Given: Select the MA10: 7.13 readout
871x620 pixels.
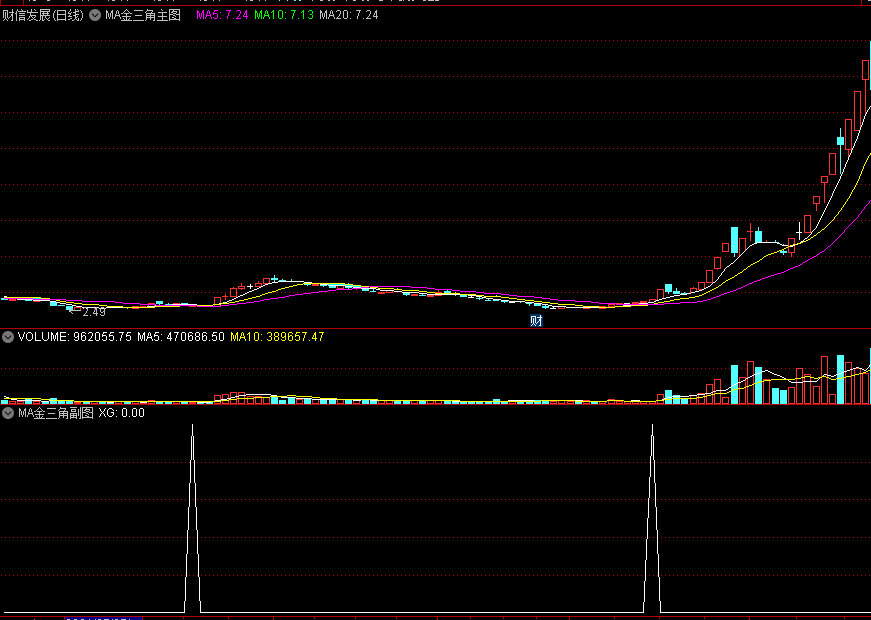Looking at the screenshot, I should [284, 15].
